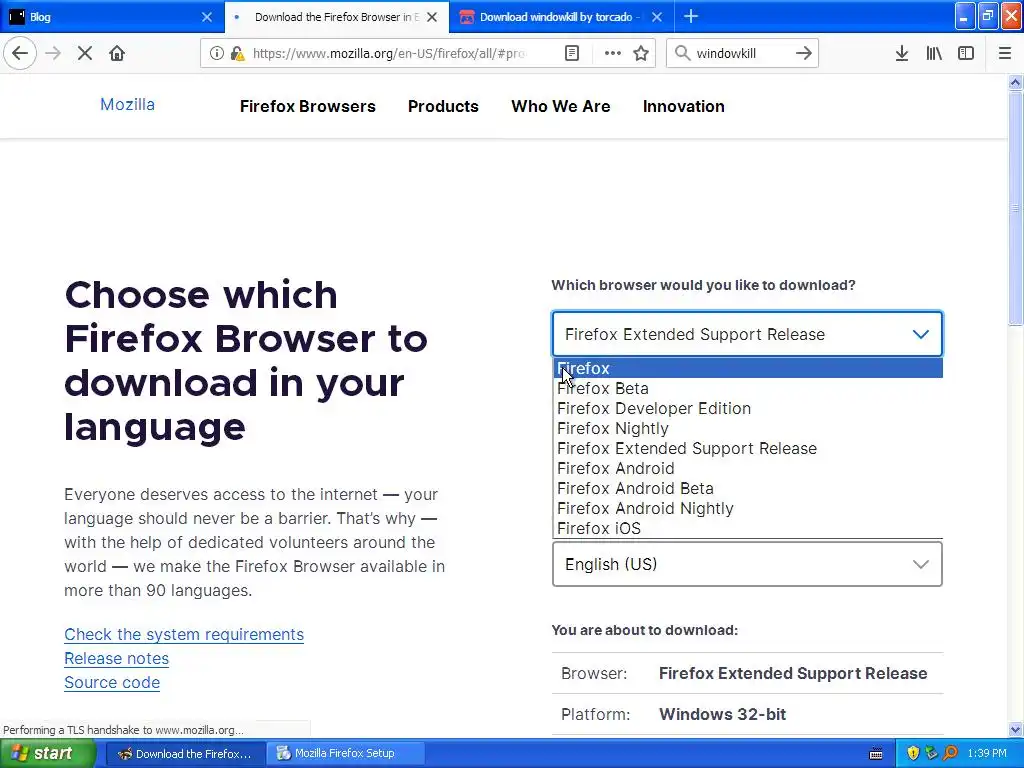Close the Blog tab
The image size is (1024, 768).
207,17
